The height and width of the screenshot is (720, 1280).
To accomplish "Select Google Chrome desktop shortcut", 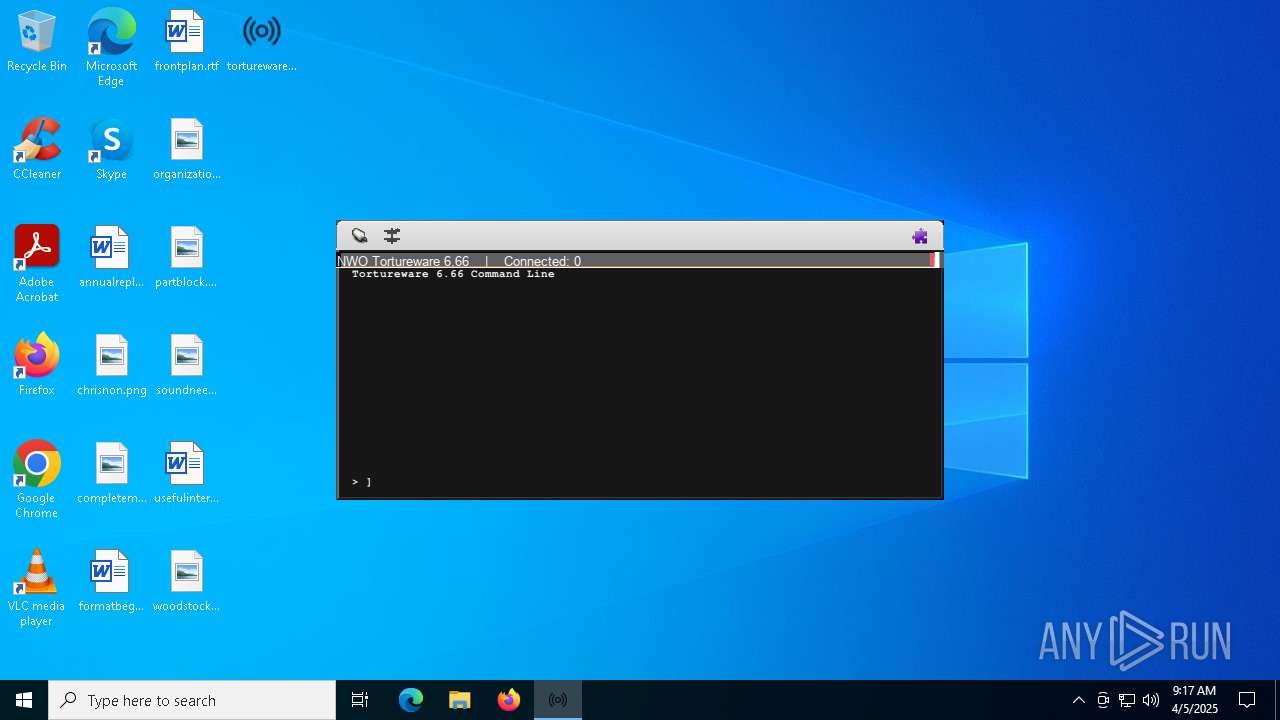I will [x=37, y=480].
